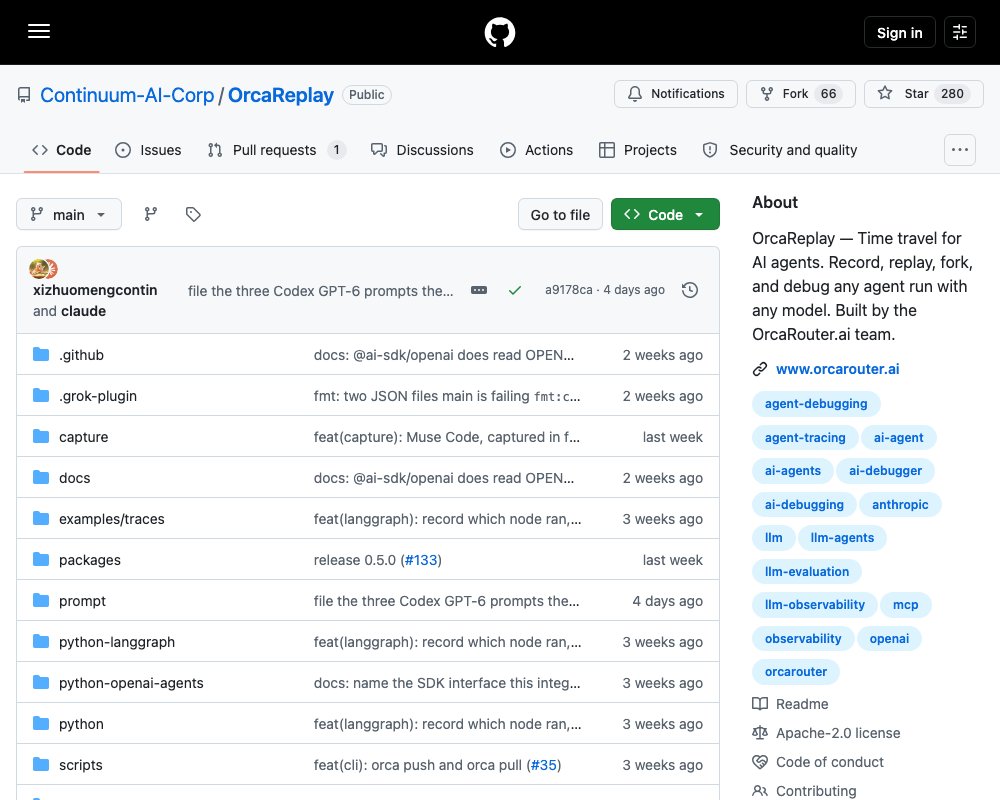Open pull request #133 link
Viewport: 1000px width, 800px height.
point(422,560)
